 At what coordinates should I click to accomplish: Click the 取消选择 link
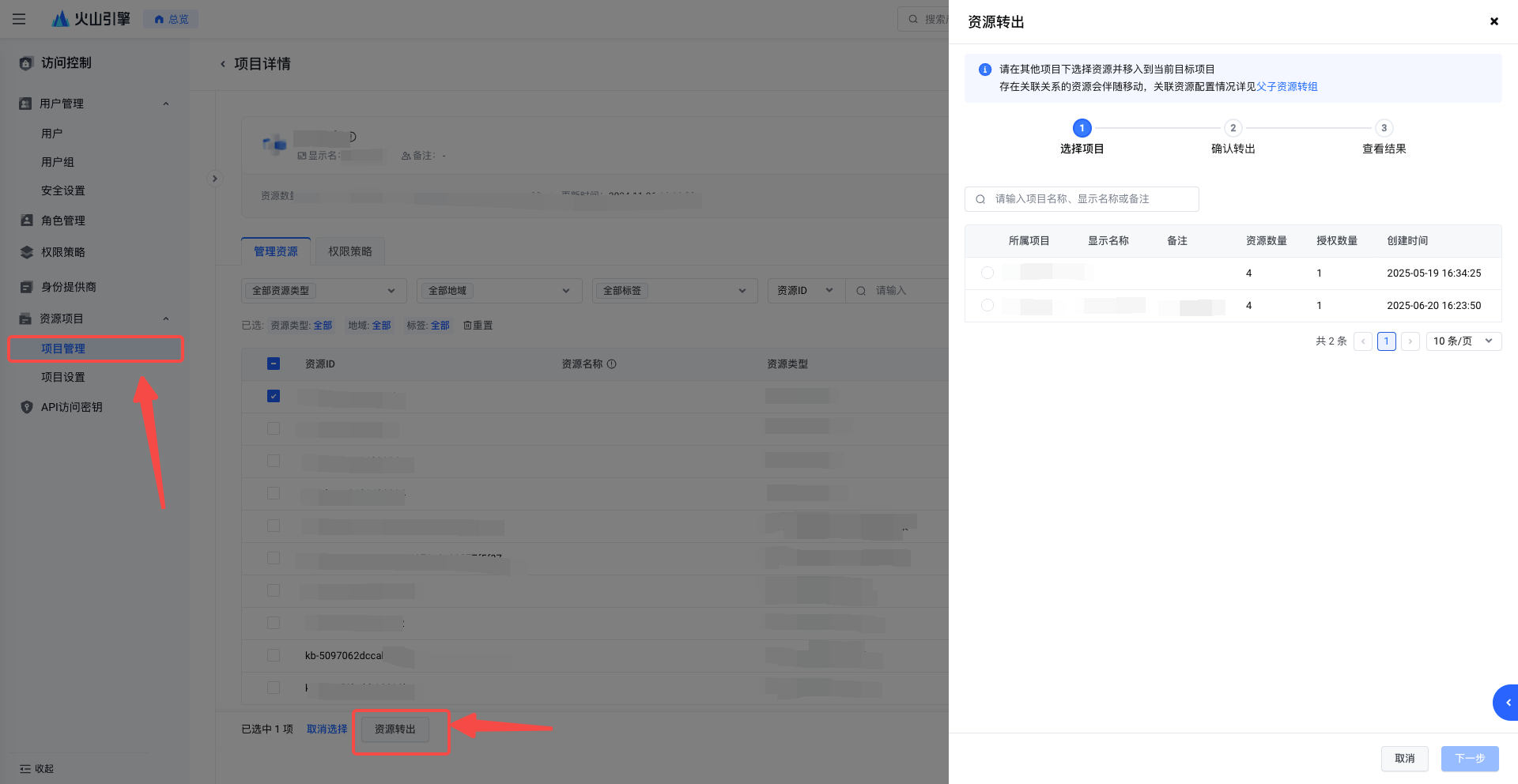pyautogui.click(x=327, y=729)
